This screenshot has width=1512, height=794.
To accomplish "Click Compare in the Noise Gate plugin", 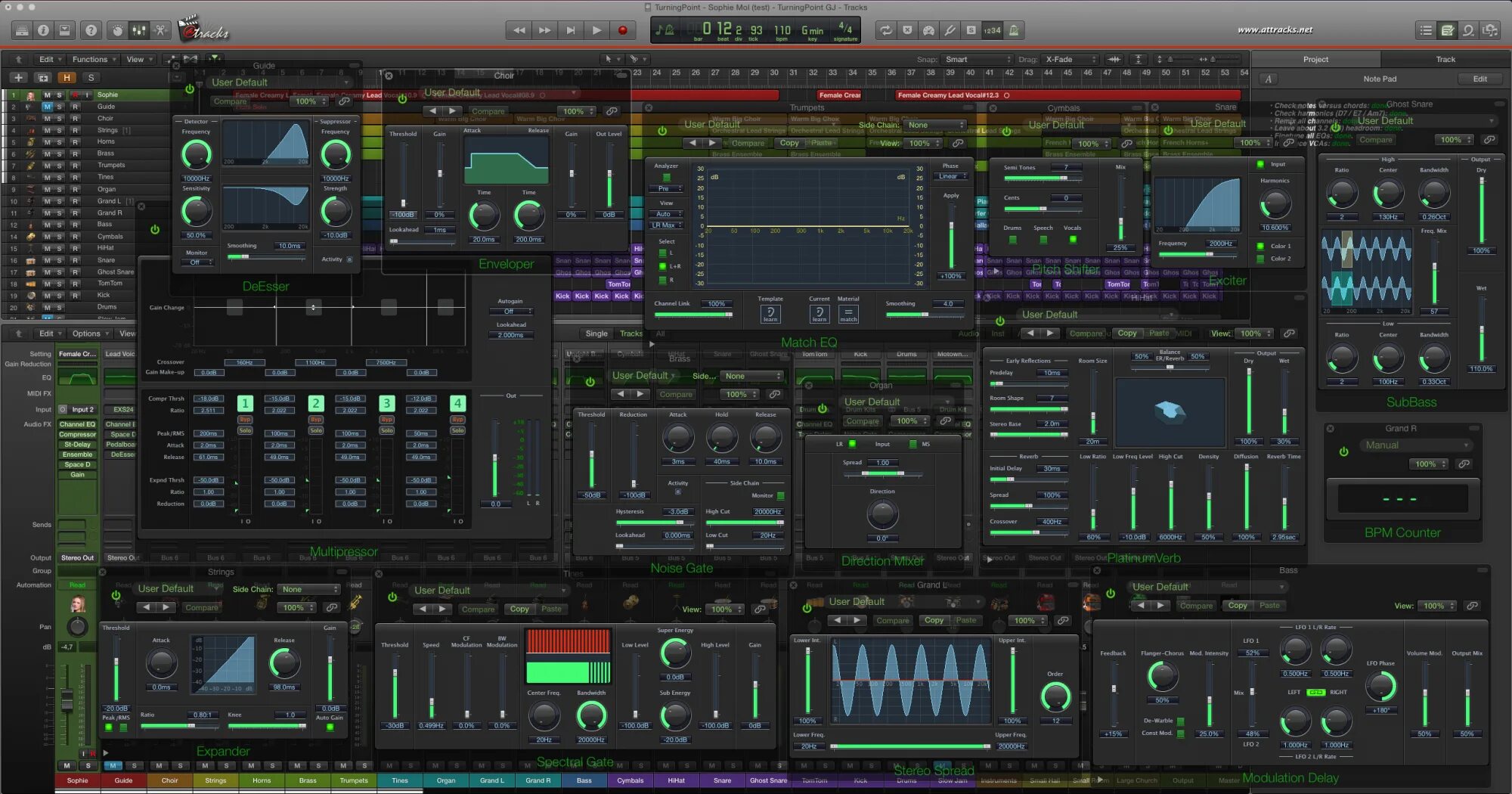I will (676, 394).
